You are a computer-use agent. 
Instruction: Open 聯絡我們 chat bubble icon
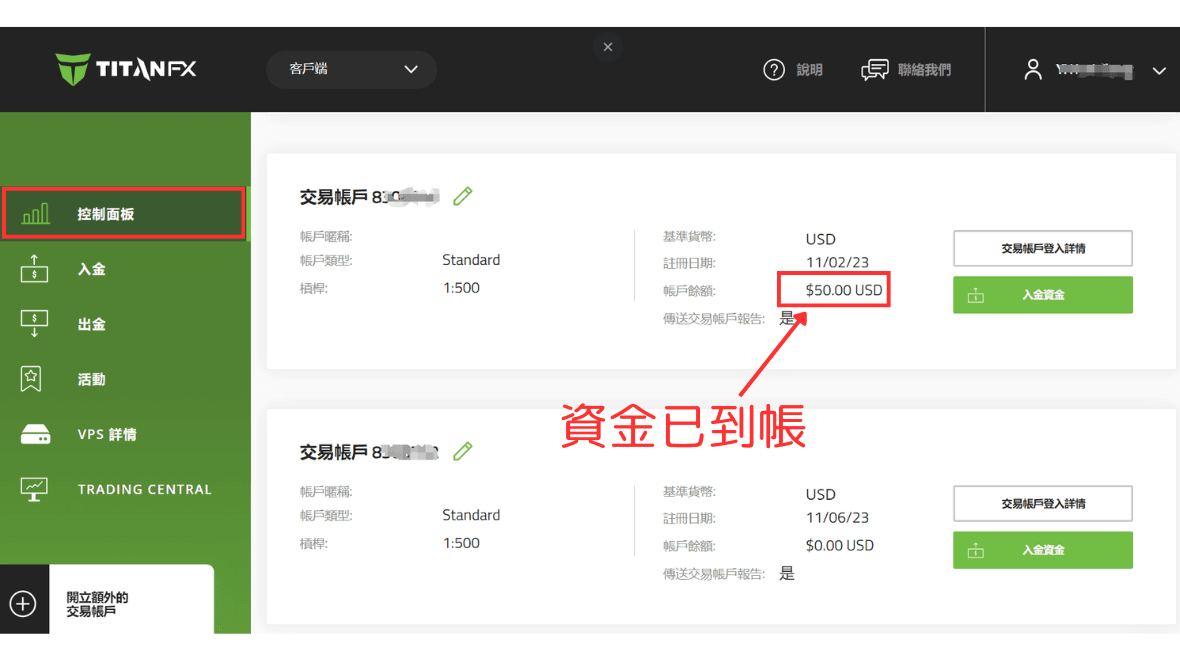click(x=874, y=69)
